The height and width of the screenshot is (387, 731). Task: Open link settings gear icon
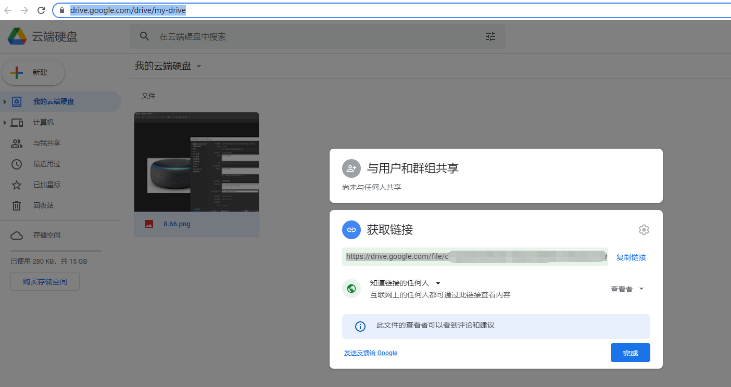(644, 230)
